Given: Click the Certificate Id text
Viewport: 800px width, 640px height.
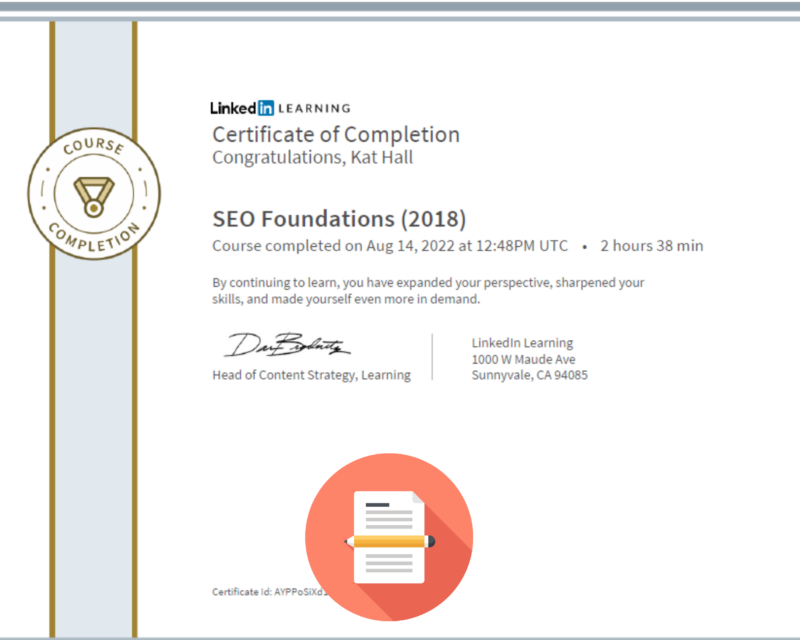Looking at the screenshot, I should click(270, 592).
